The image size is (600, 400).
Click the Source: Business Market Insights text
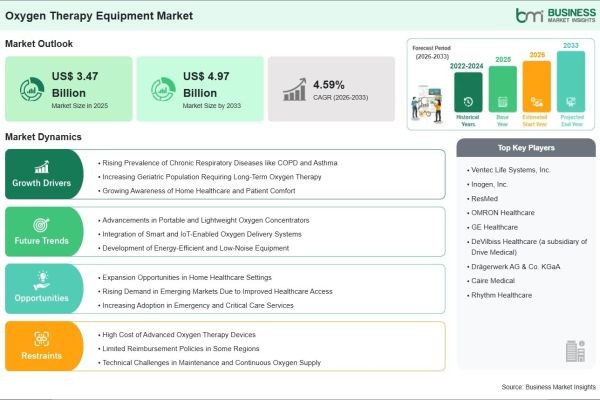pyautogui.click(x=549, y=387)
